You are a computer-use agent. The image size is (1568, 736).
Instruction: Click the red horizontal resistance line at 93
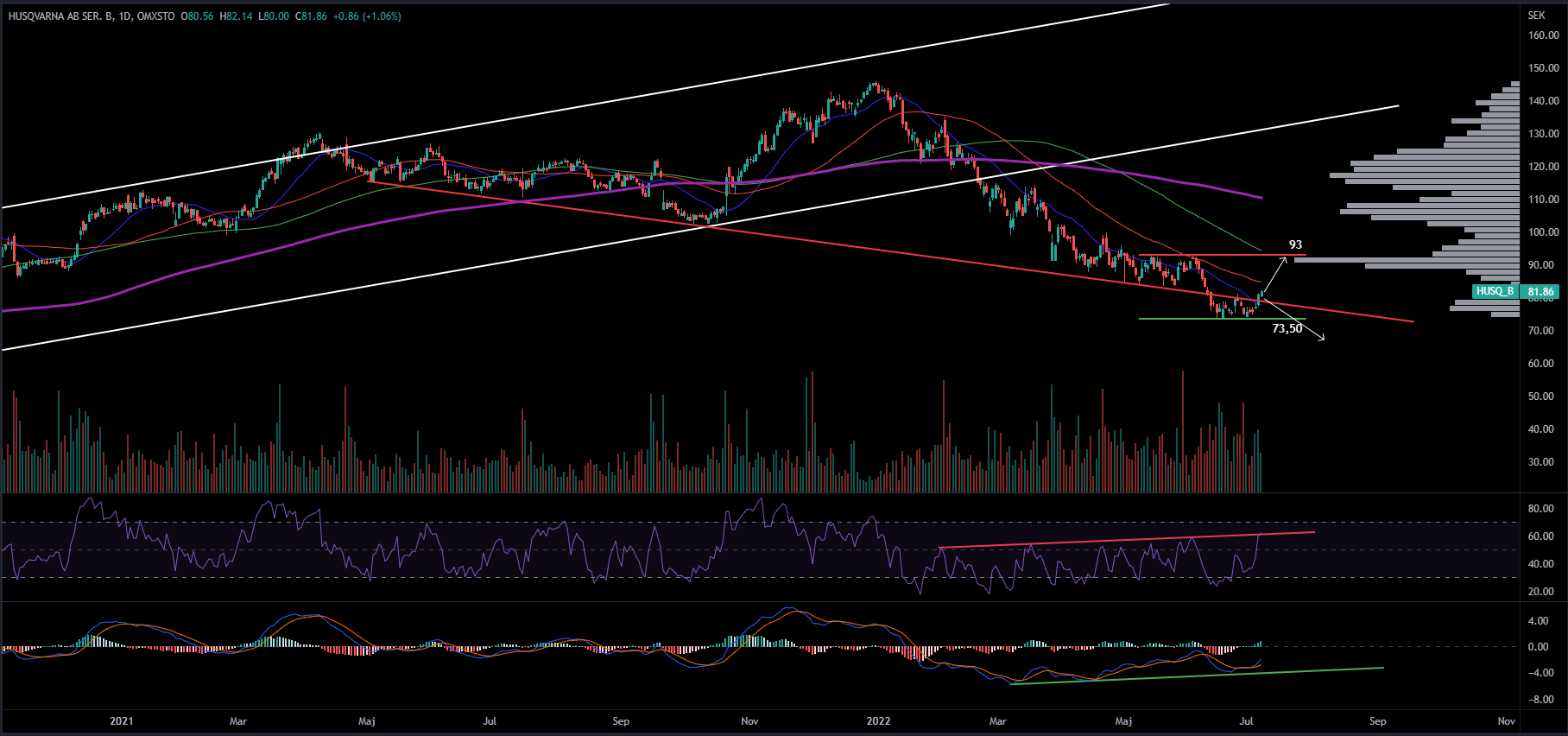point(1209,256)
